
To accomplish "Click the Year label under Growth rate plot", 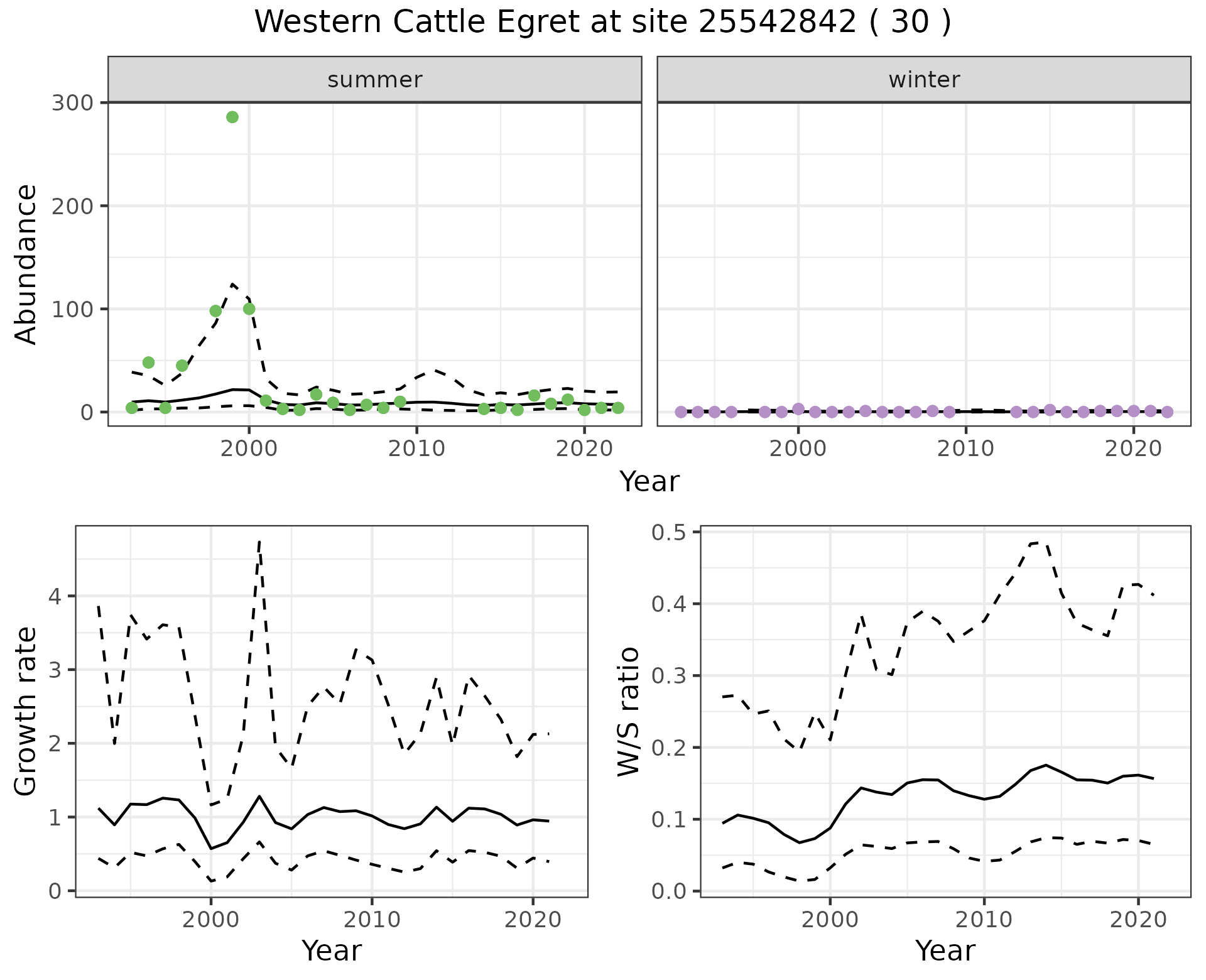I will (x=332, y=950).
